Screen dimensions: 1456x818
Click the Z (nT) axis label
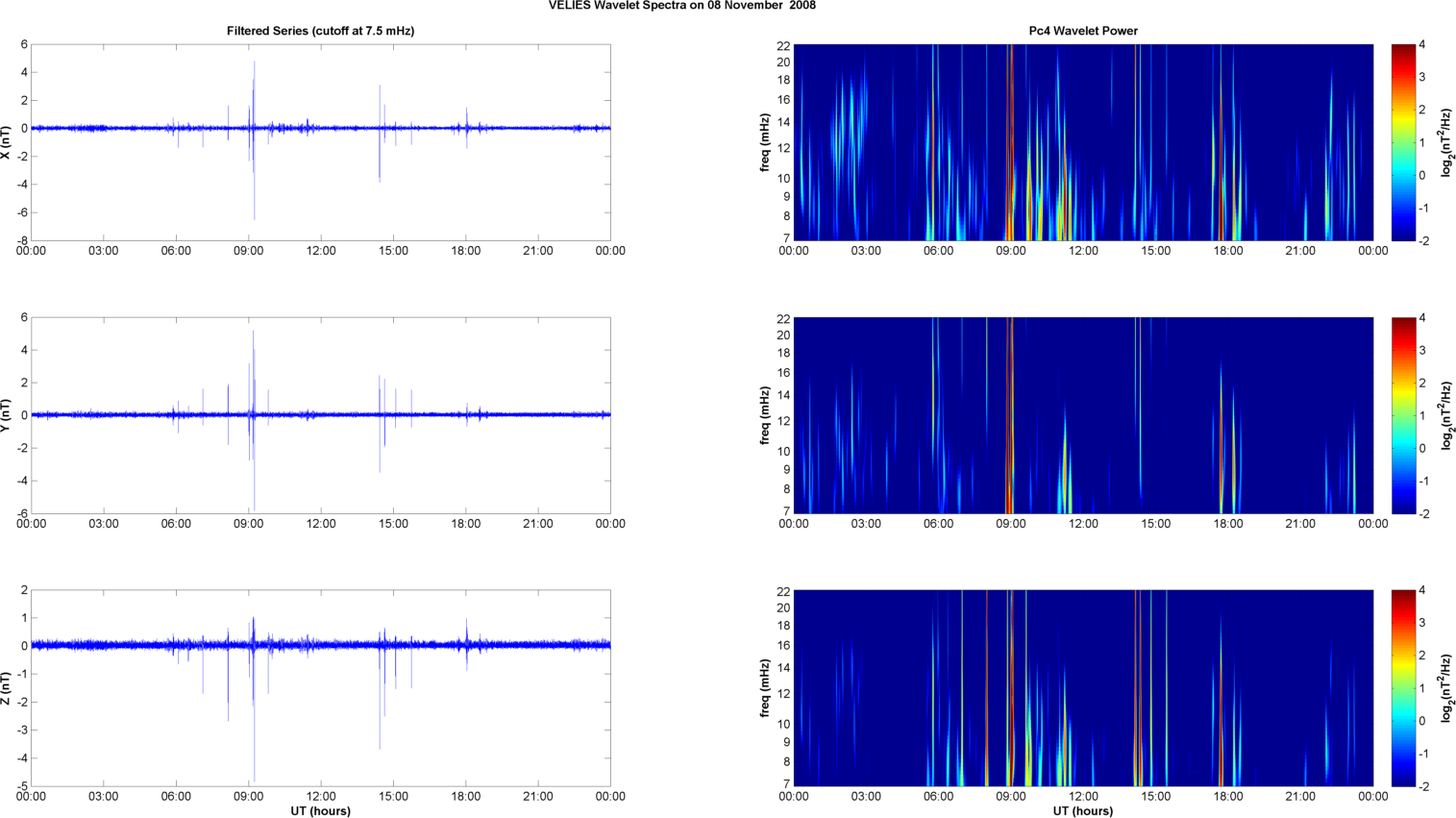(6, 688)
